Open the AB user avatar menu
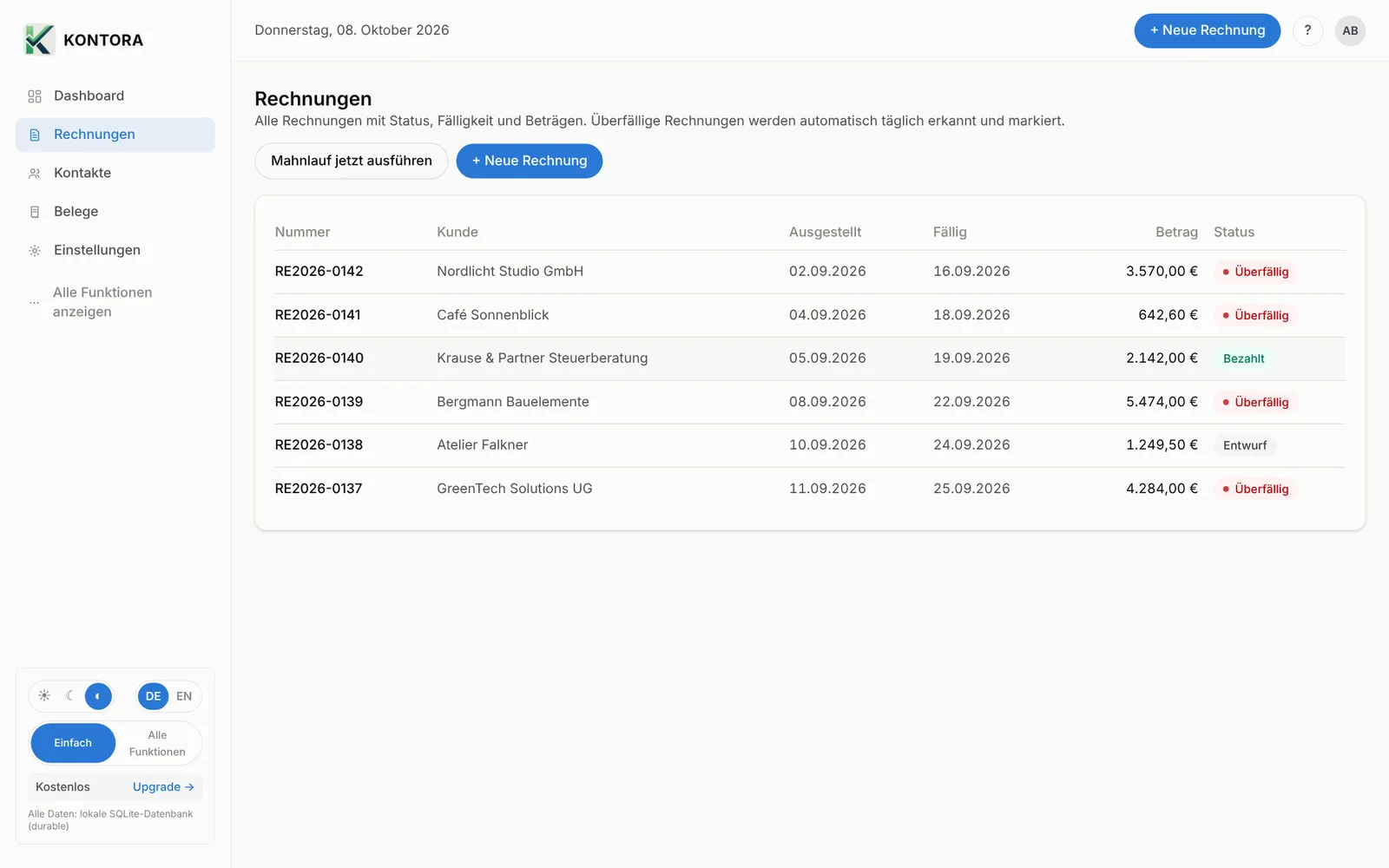Screen dimensions: 1389x868 tap(1350, 30)
